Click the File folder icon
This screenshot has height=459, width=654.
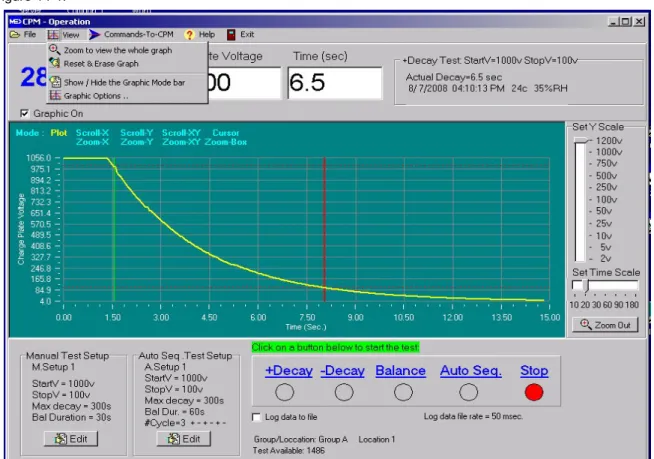point(15,35)
